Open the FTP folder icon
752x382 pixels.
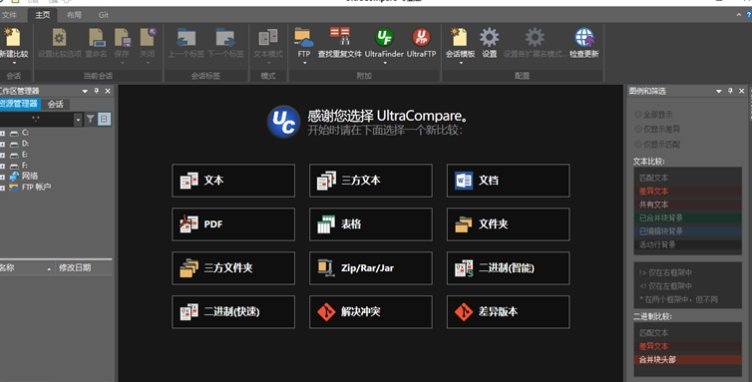pyautogui.click(x=304, y=37)
